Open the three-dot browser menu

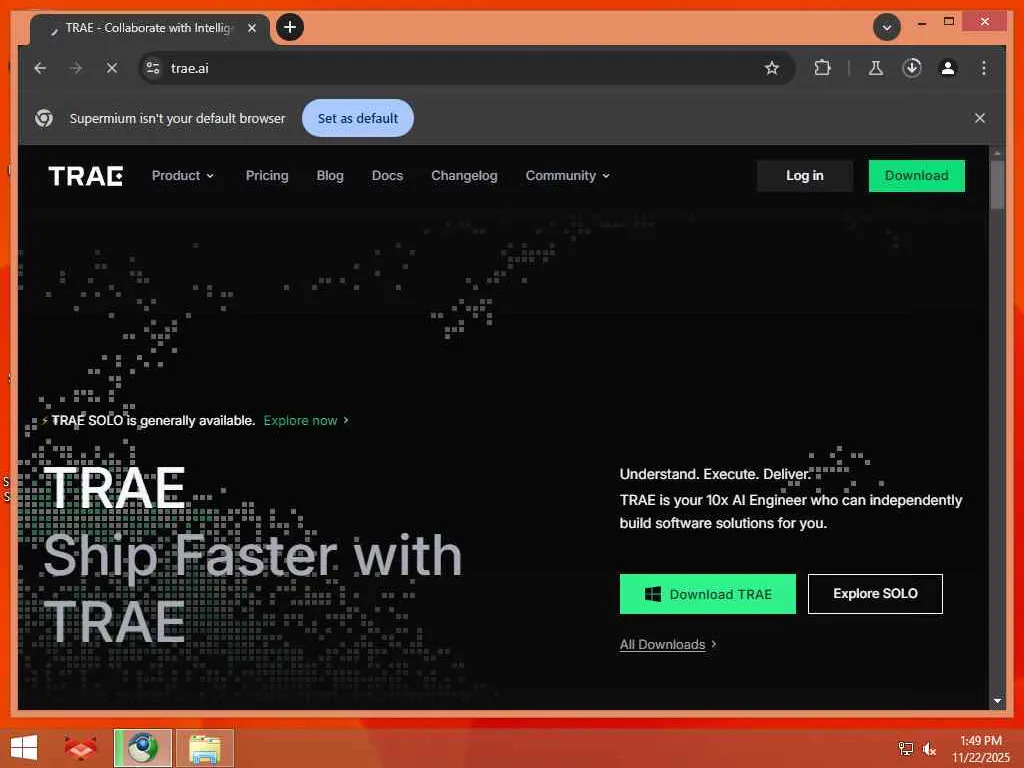[x=984, y=68]
